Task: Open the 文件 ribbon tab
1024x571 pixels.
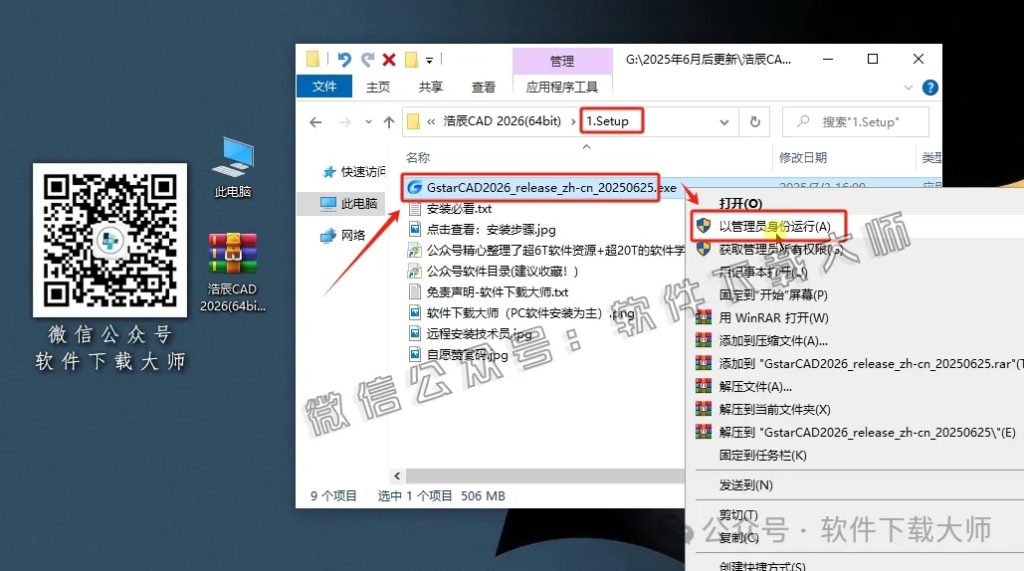Action: click(324, 86)
